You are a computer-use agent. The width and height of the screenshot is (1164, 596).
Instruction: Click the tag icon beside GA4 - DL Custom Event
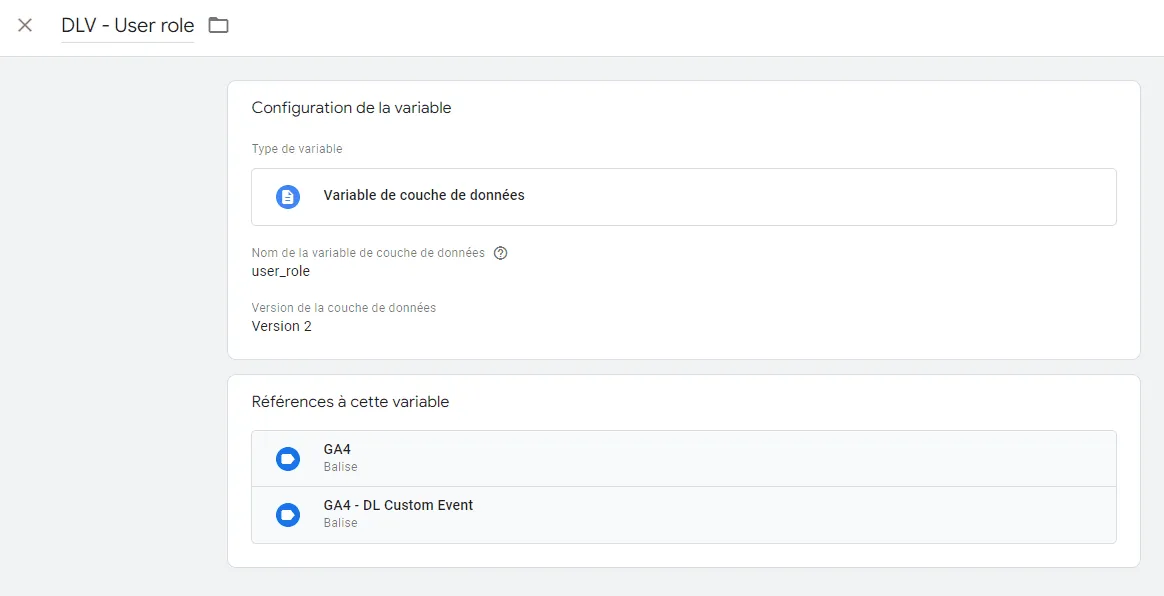(x=288, y=514)
